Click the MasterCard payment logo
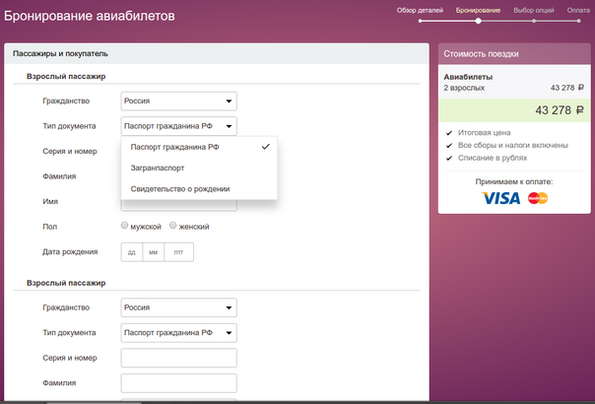The width and height of the screenshot is (595, 404). (x=538, y=198)
